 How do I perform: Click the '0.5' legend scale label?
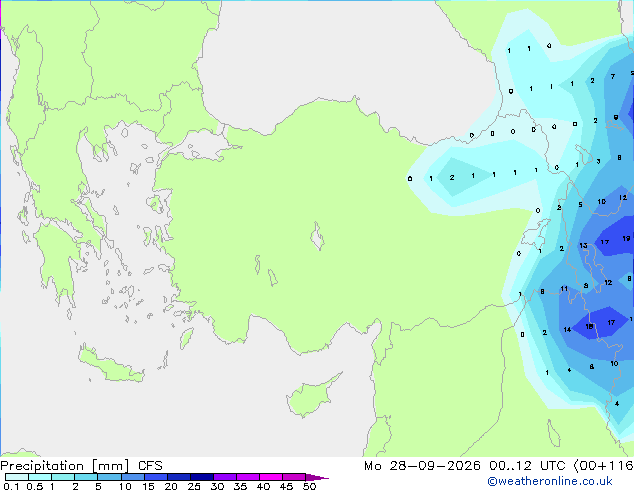tap(34, 486)
